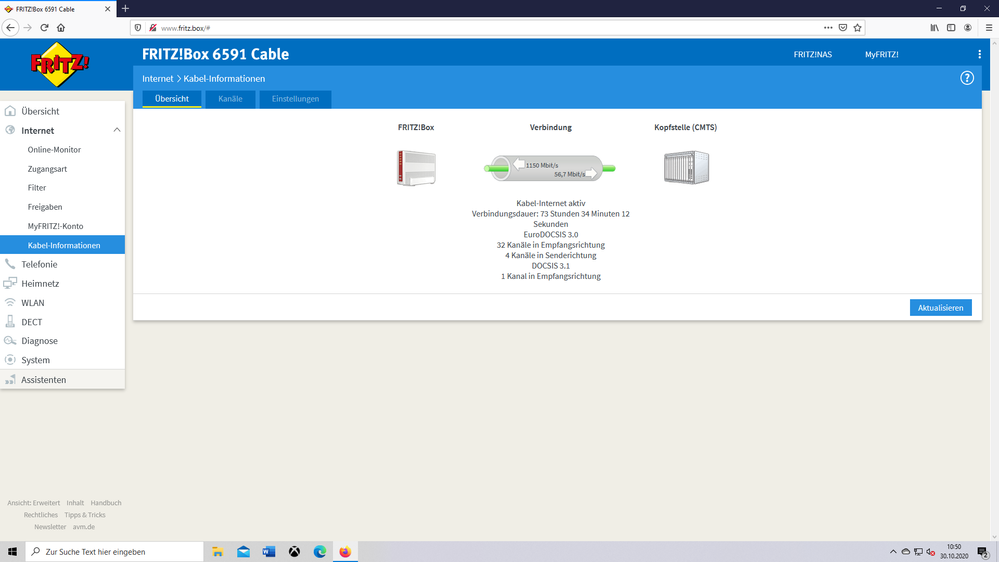
Task: Click the browser home icon
Action: [61, 27]
